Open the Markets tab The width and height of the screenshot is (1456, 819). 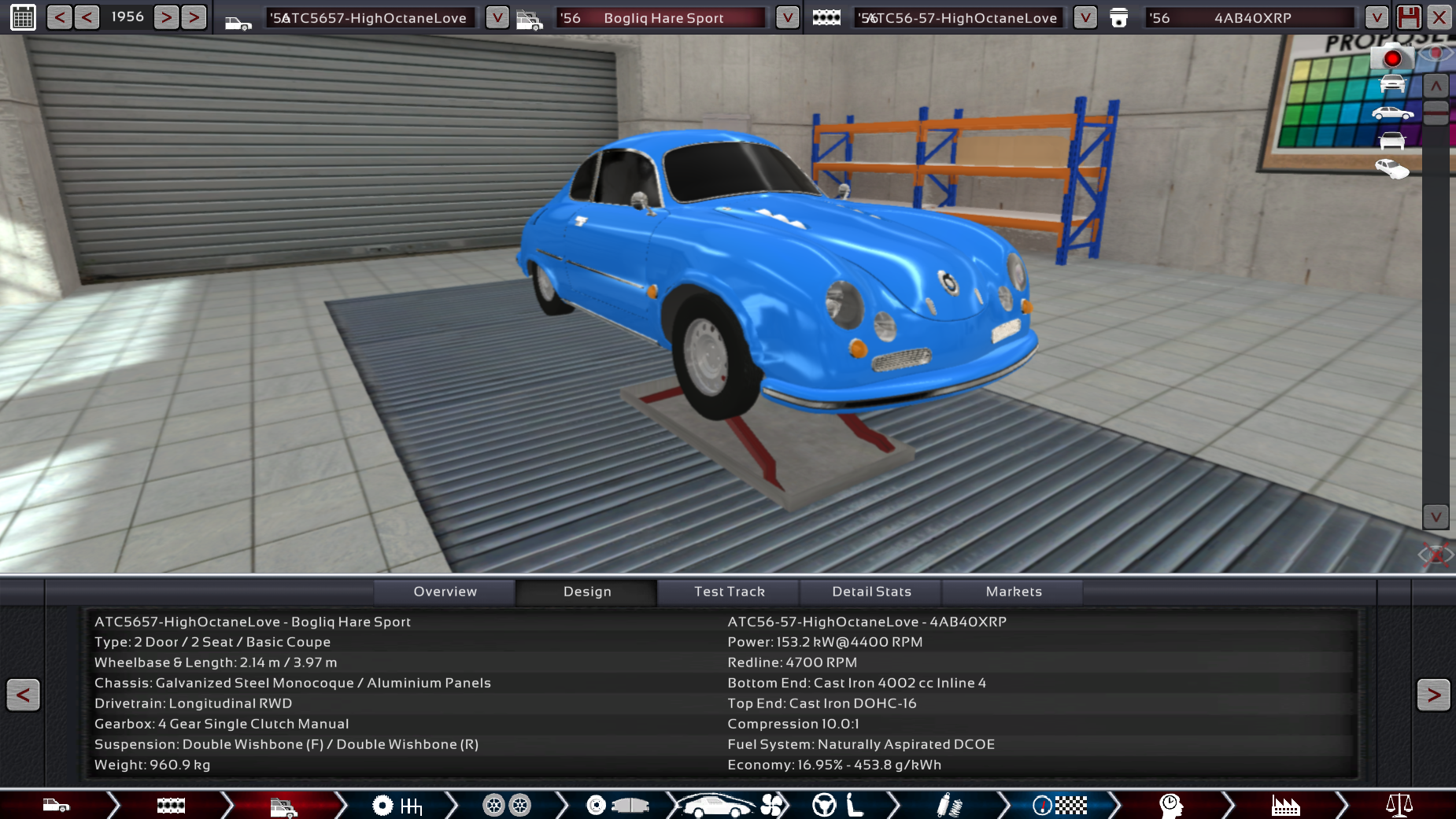tap(1013, 592)
